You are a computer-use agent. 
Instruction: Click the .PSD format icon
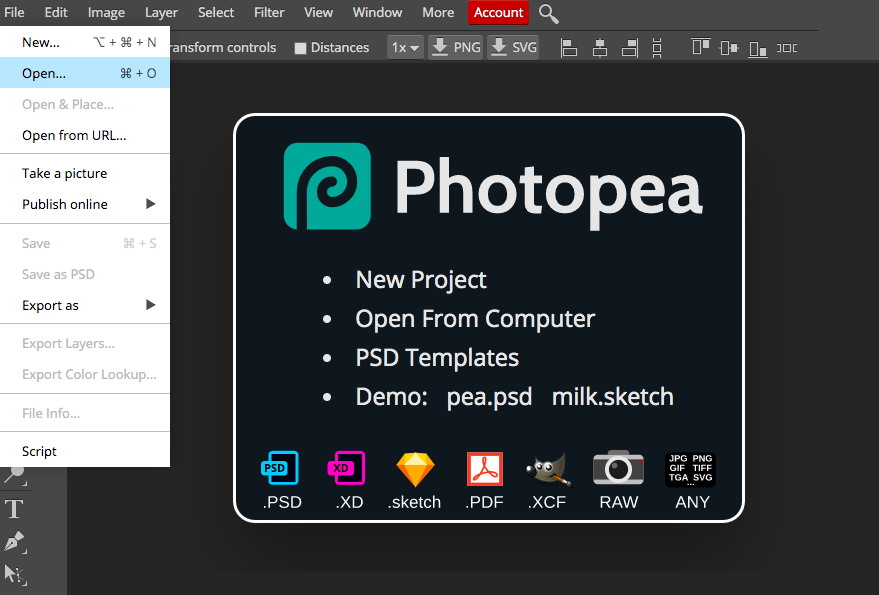tap(280, 468)
